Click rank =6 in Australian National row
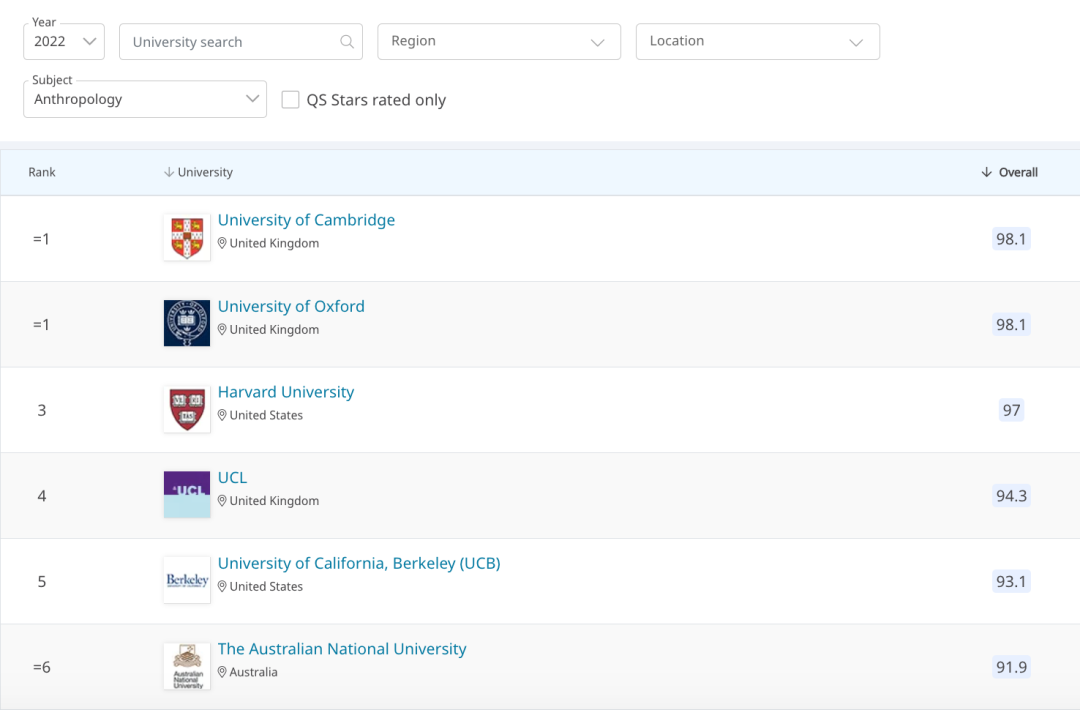1080x710 pixels. [42, 667]
